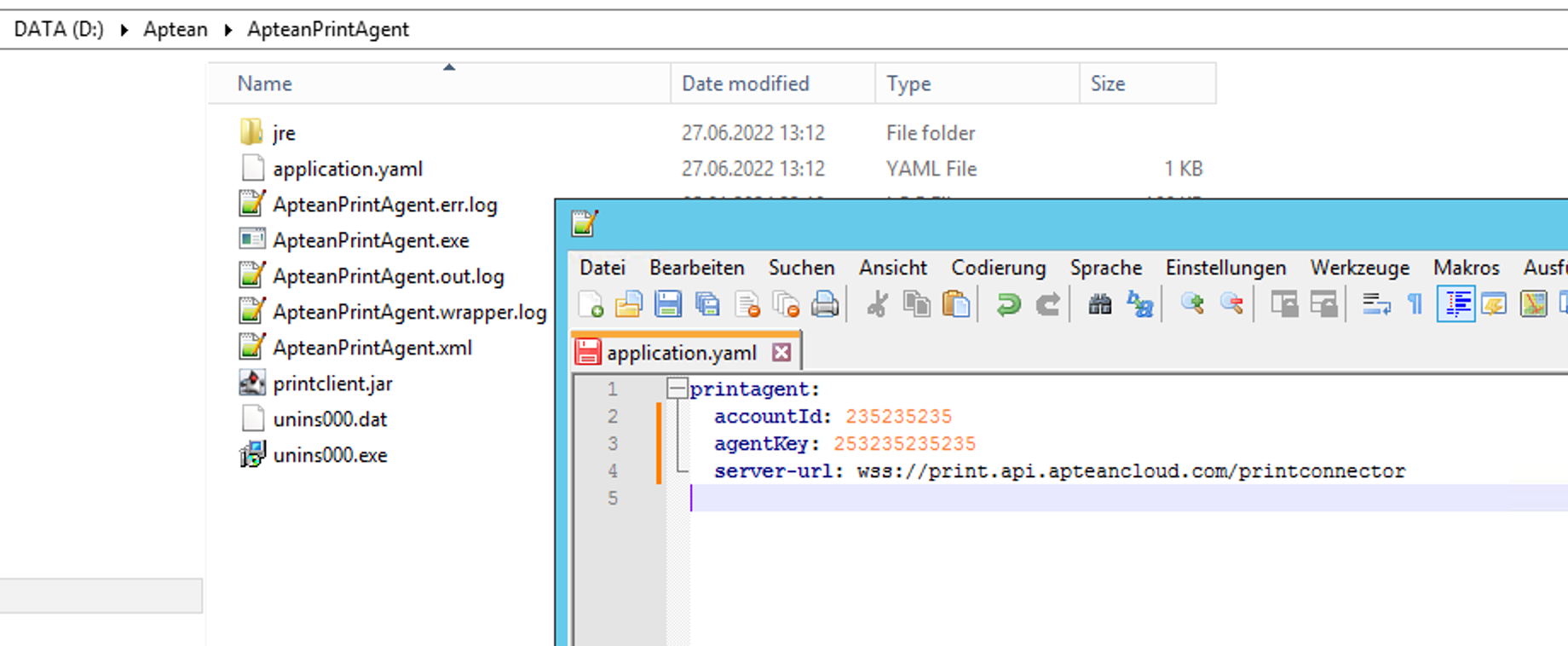Expand the dropdown arrow after Aptean
Viewport: 1568px width, 646px height.
click(x=228, y=30)
